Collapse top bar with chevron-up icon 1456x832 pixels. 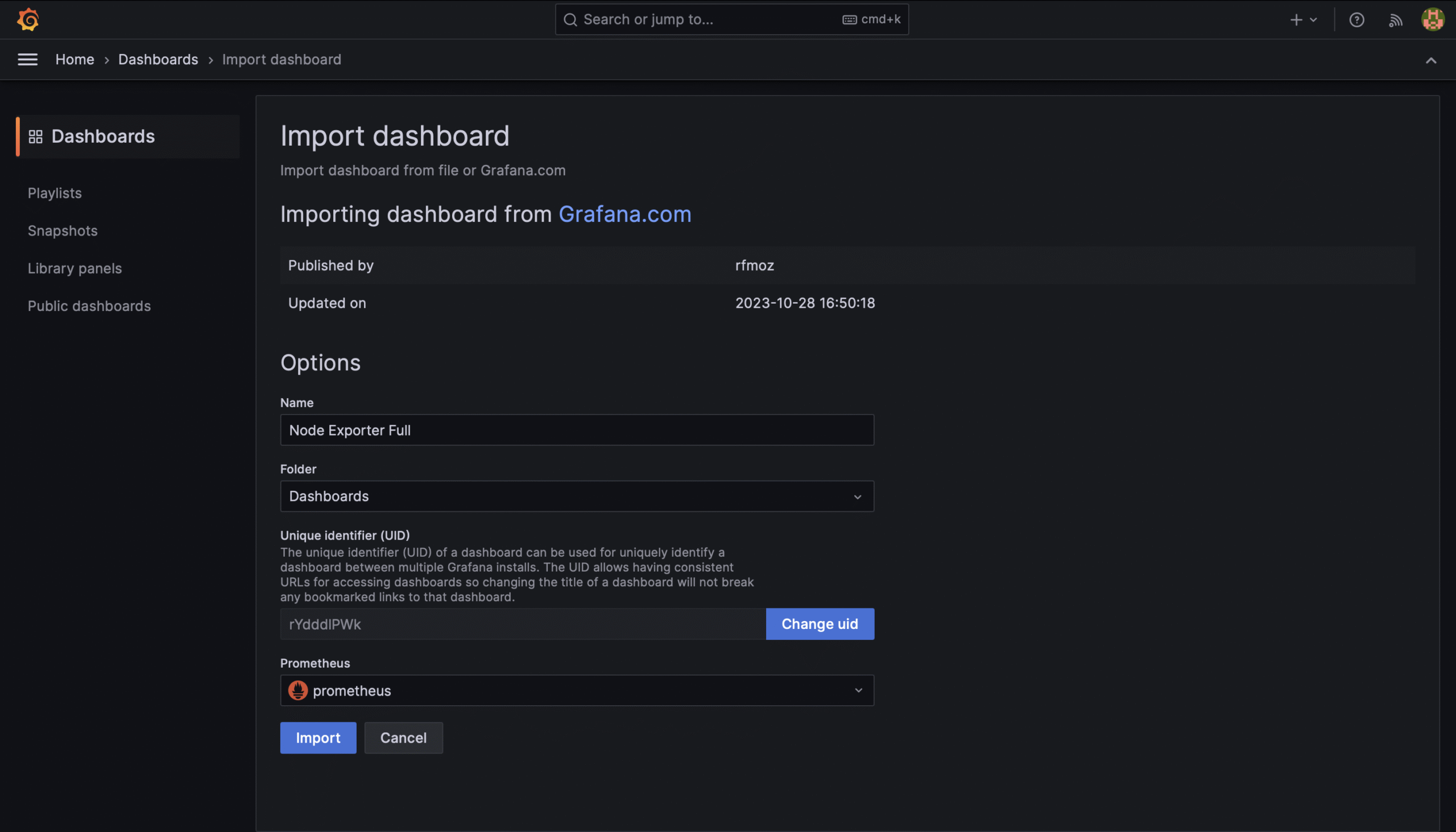click(x=1431, y=61)
